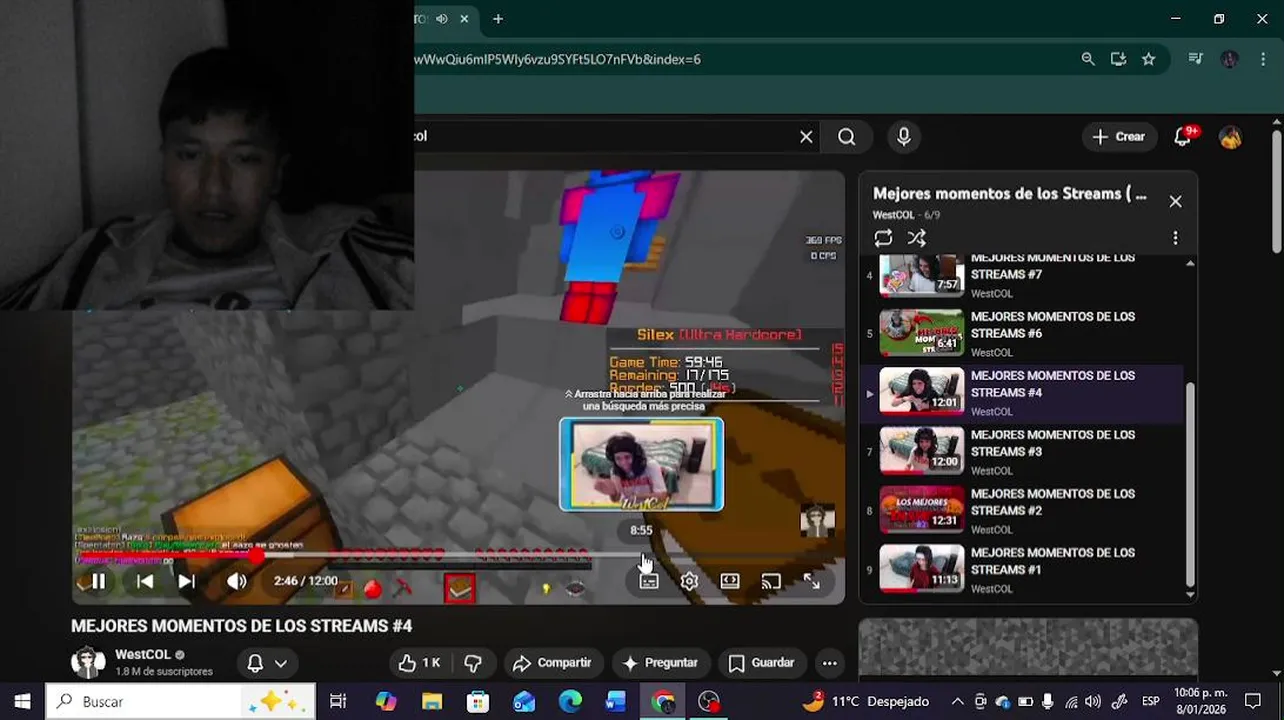Close the current browser tab
Image resolution: width=1284 pixels, height=720 pixels.
click(x=464, y=19)
